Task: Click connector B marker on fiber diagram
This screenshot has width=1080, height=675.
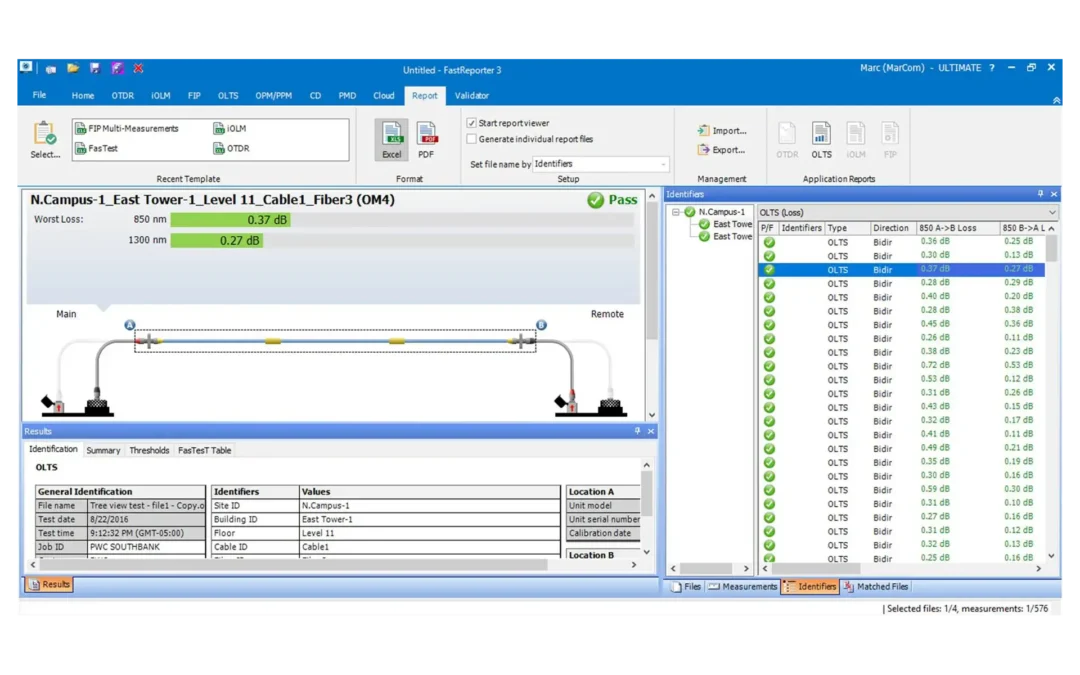Action: [x=541, y=325]
